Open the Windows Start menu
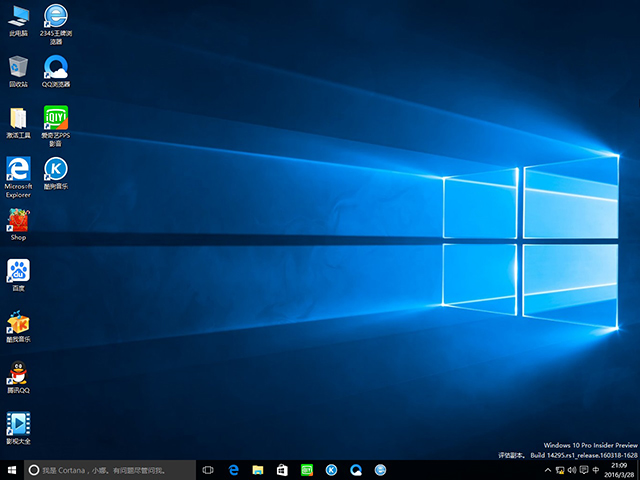640x480 pixels. (x=11, y=469)
